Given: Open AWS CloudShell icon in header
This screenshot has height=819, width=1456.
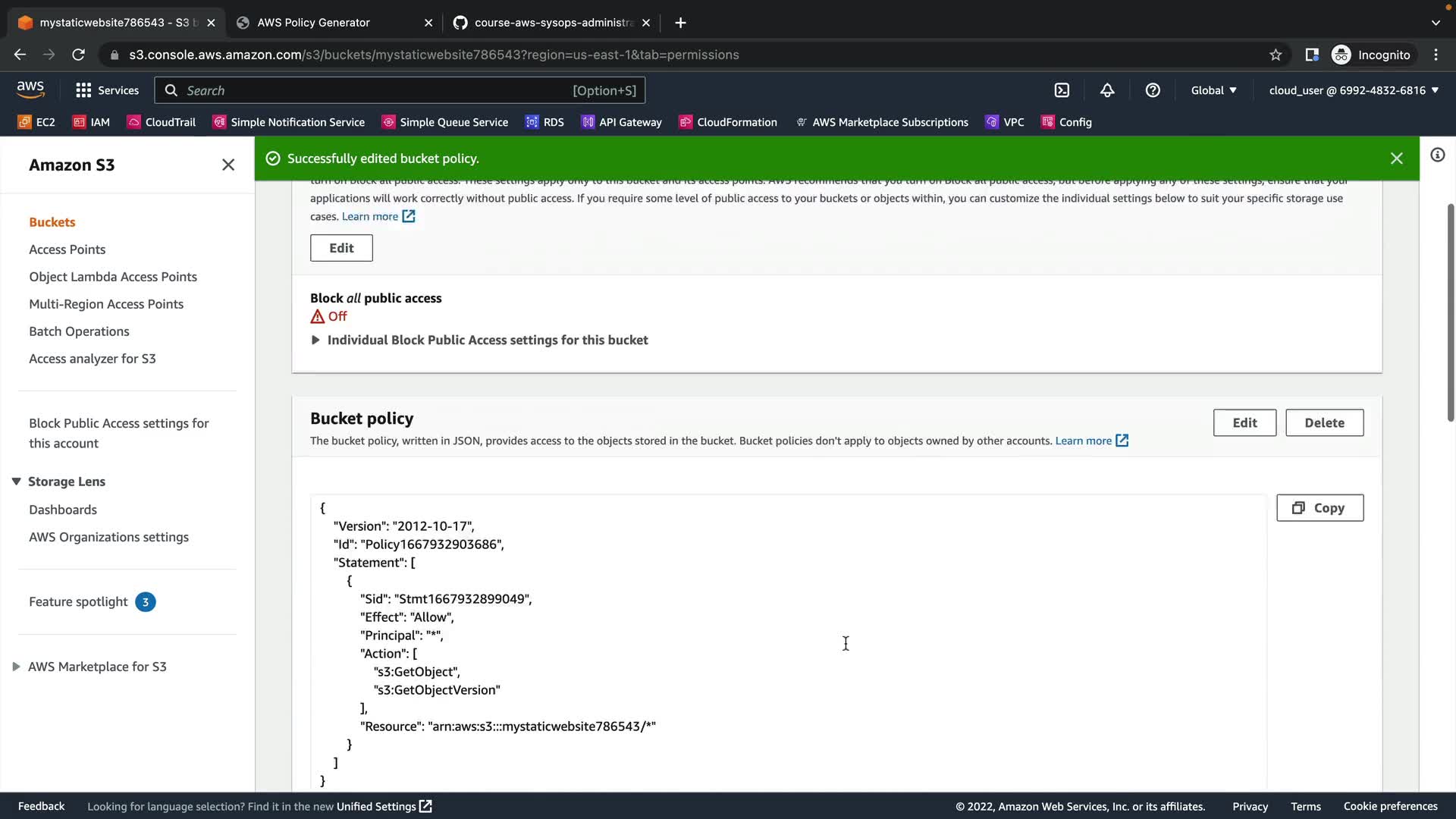Looking at the screenshot, I should [1062, 90].
